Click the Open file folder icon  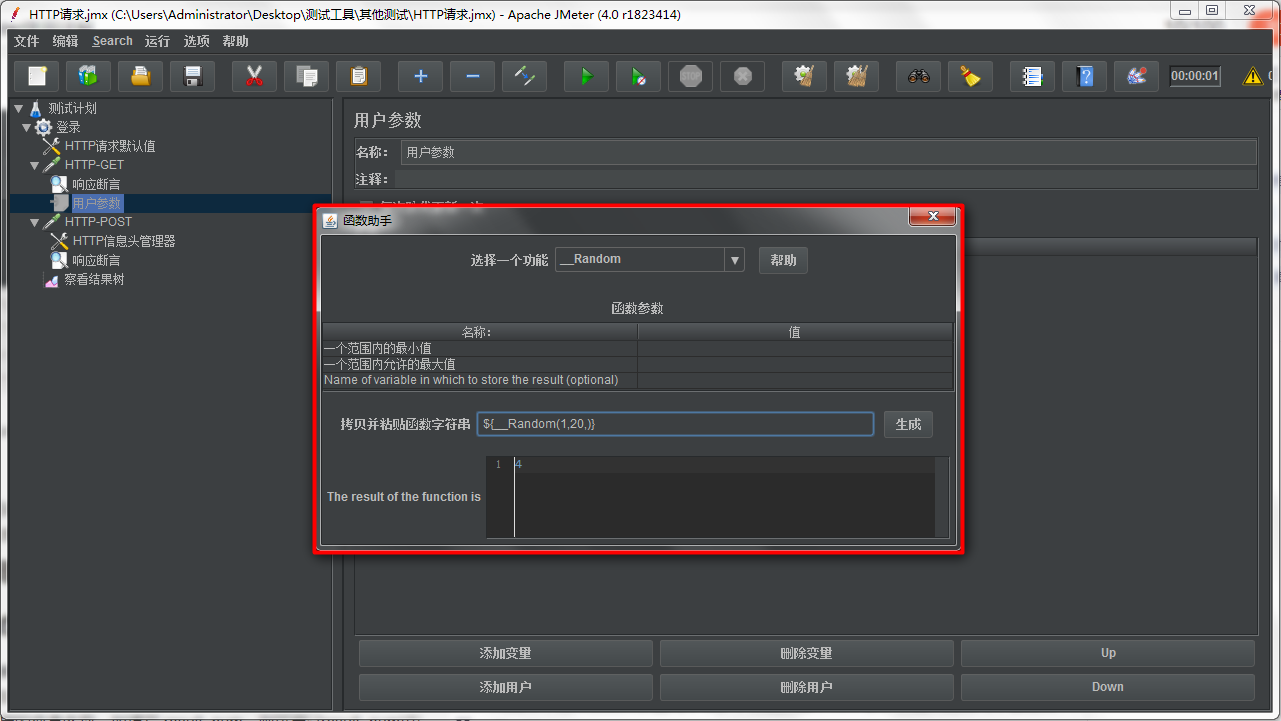[141, 76]
